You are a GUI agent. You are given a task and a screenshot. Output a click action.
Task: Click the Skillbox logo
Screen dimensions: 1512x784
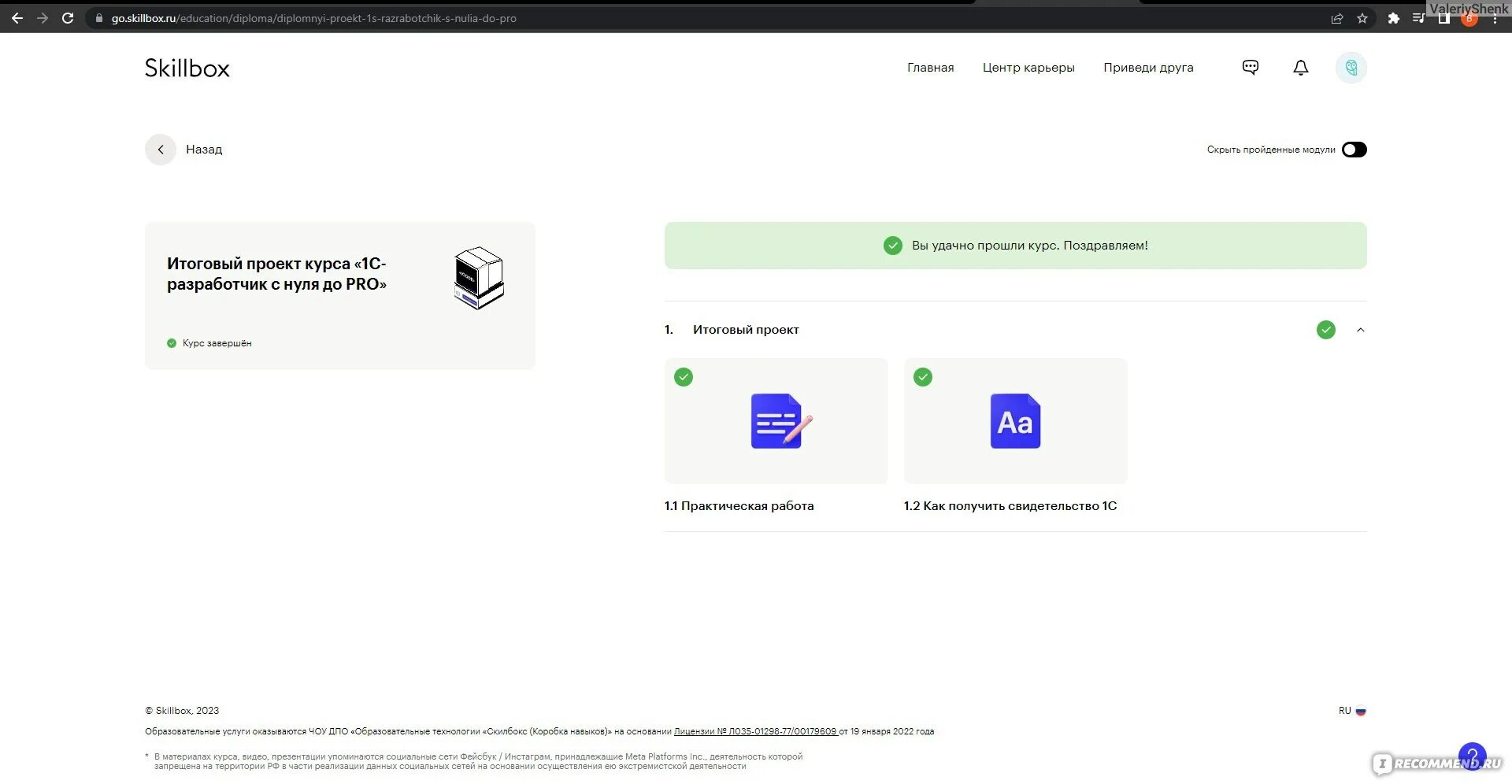point(187,68)
